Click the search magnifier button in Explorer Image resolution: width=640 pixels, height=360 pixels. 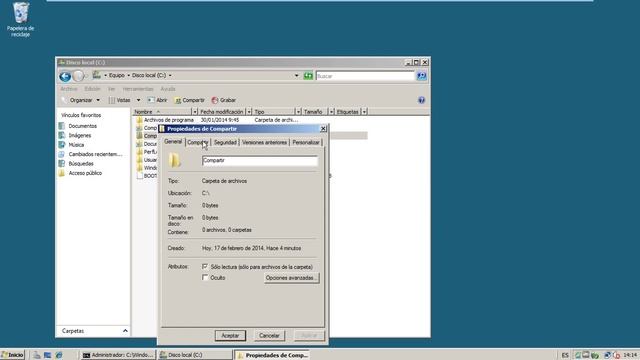click(421, 76)
